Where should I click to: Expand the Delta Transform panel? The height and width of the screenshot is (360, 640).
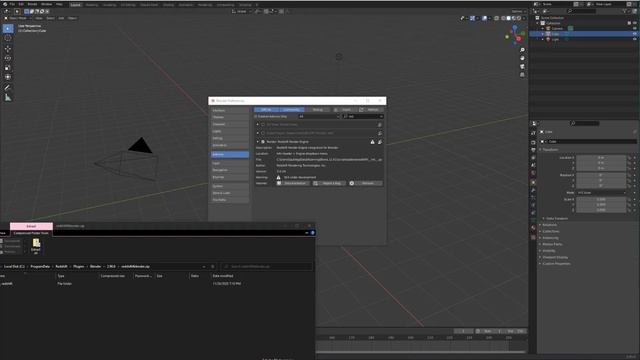(557, 219)
